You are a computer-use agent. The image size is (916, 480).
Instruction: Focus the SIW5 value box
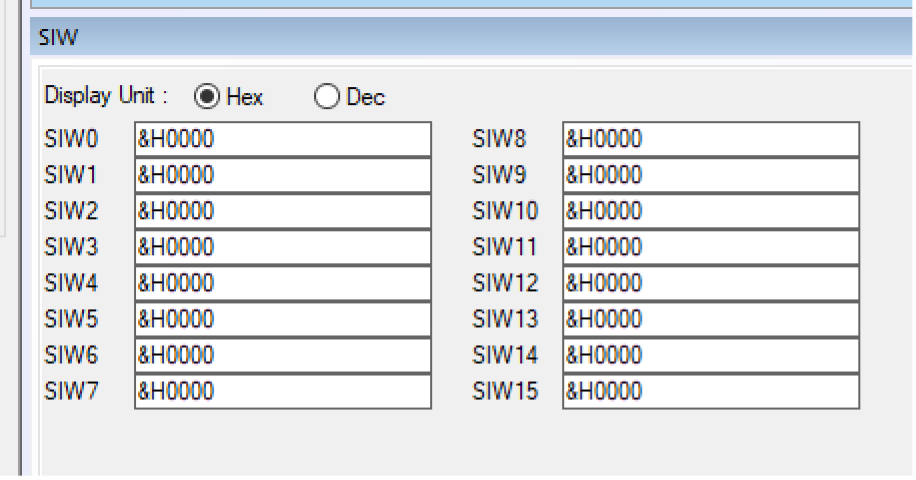click(282, 320)
